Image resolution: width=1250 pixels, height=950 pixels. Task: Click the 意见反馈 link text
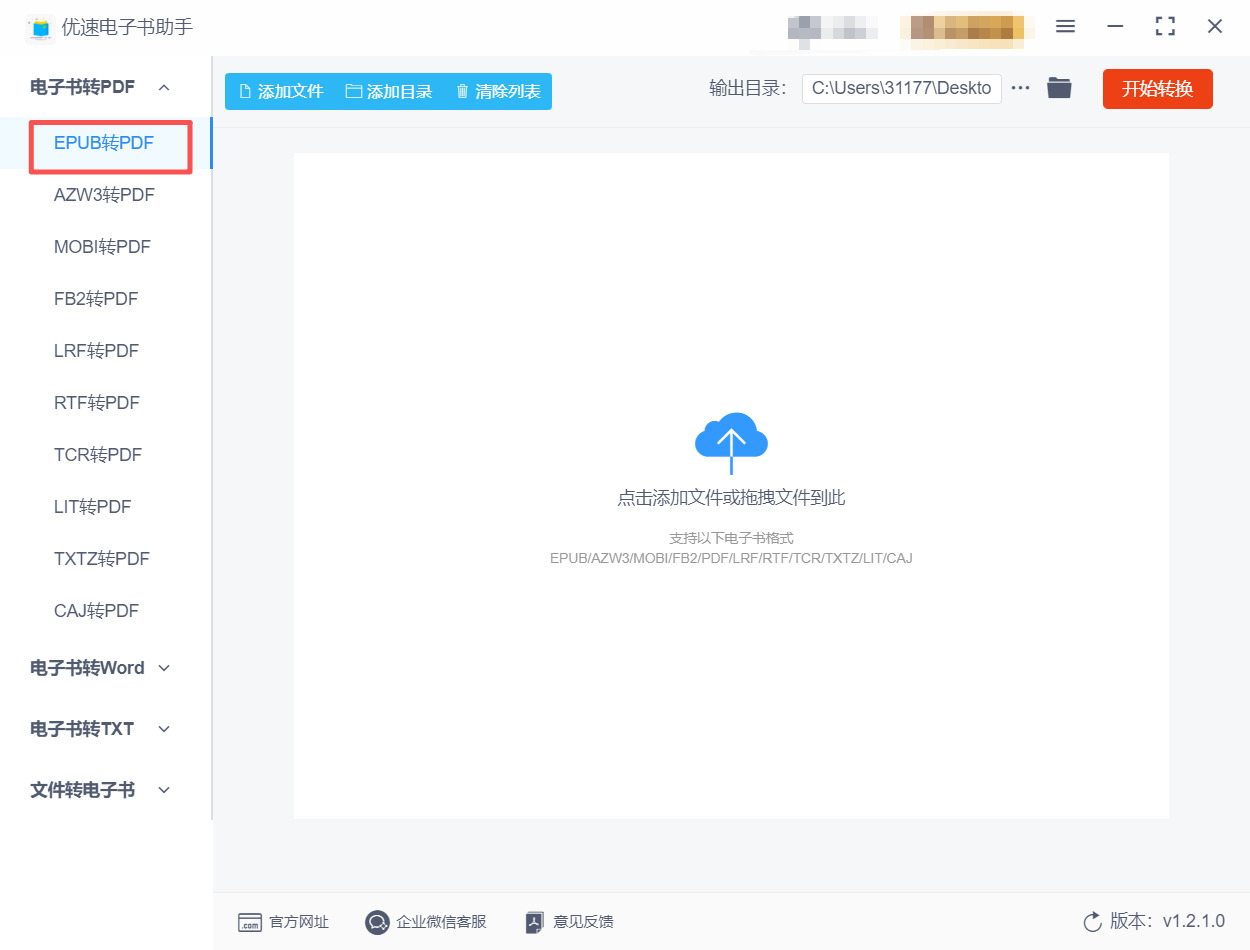click(x=583, y=922)
